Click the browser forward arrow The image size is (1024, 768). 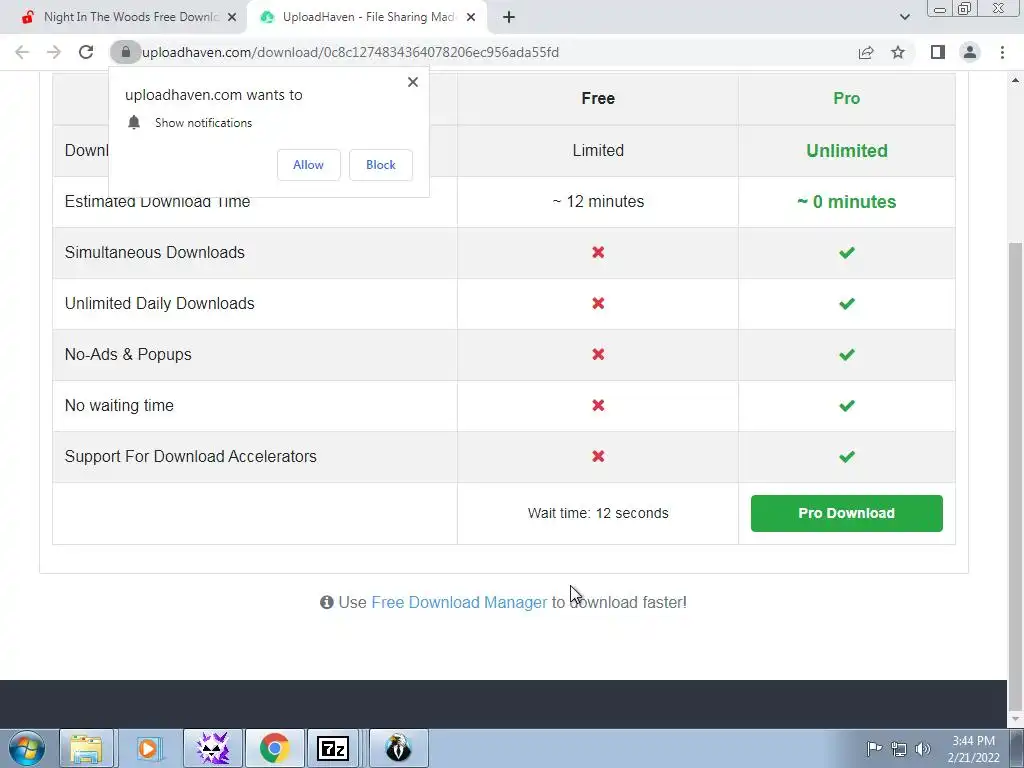point(54,52)
